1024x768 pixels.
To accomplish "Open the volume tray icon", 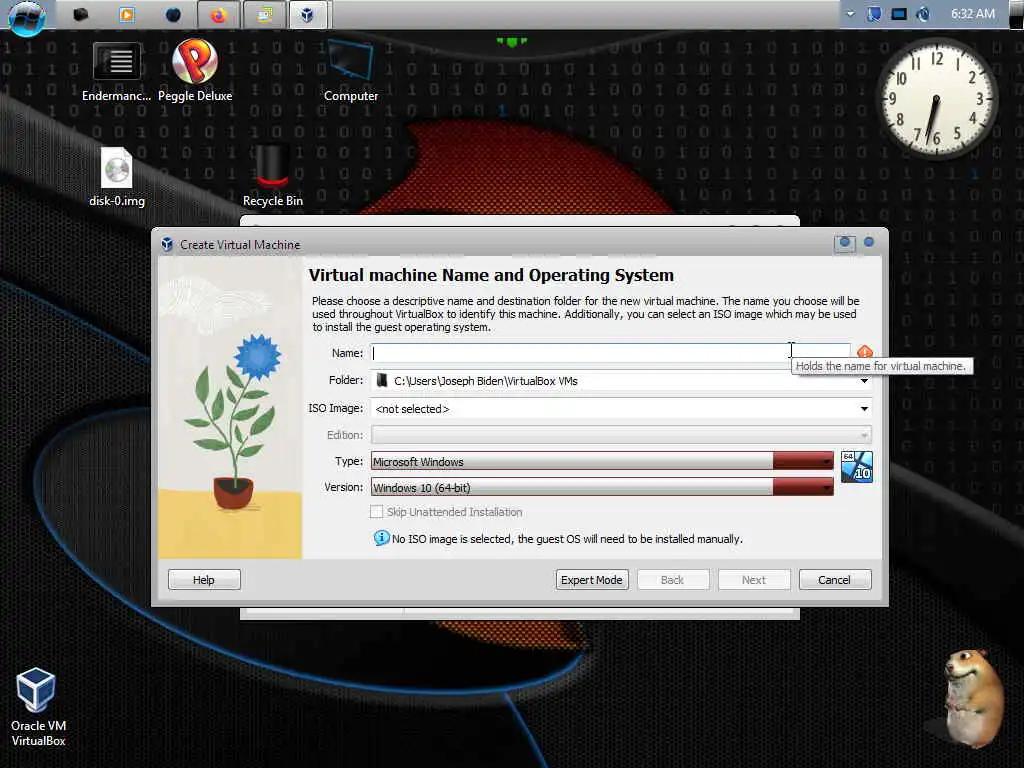I will pos(923,14).
